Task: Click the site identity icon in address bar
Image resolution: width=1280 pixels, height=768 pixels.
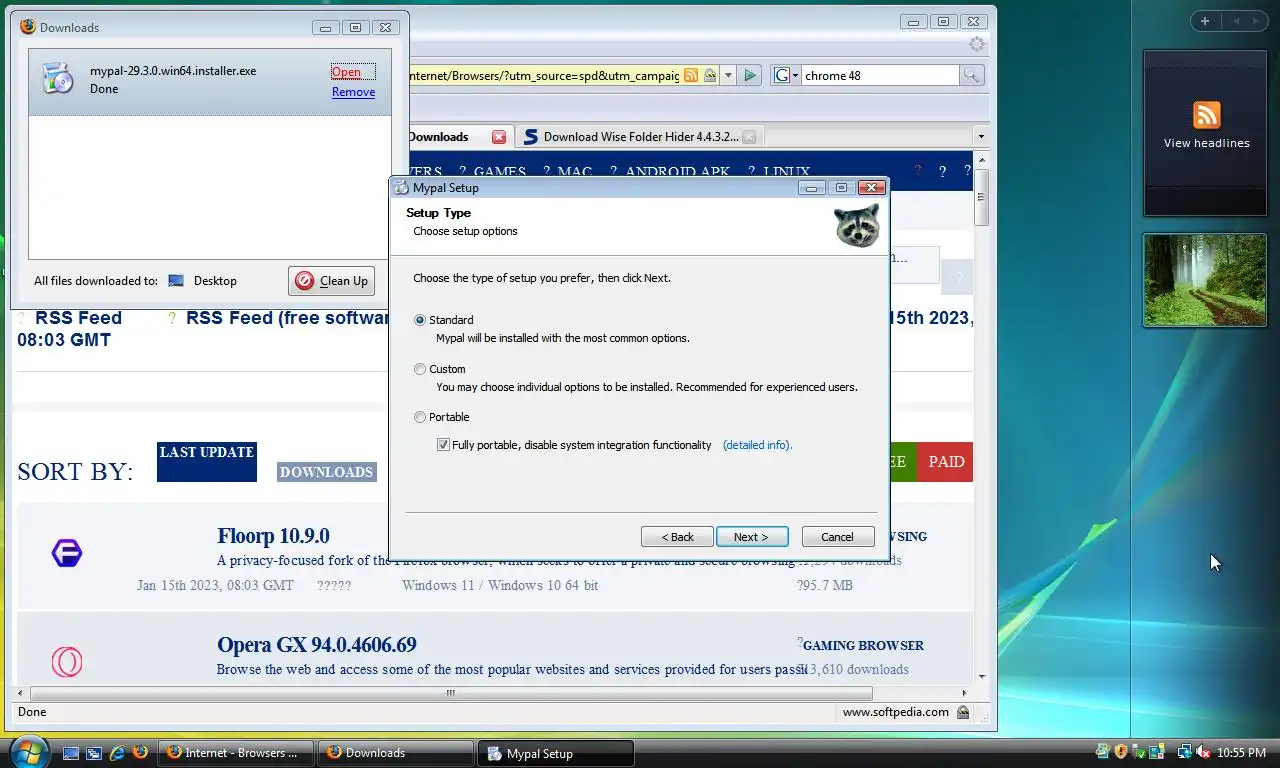Action: pyautogui.click(x=710, y=75)
